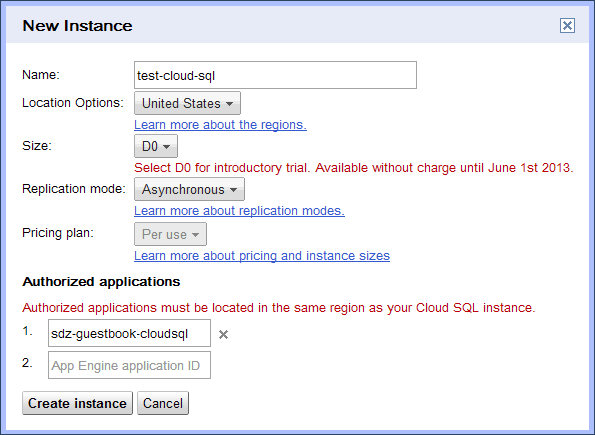
Task: Click the Create instance button
Action: point(77,403)
